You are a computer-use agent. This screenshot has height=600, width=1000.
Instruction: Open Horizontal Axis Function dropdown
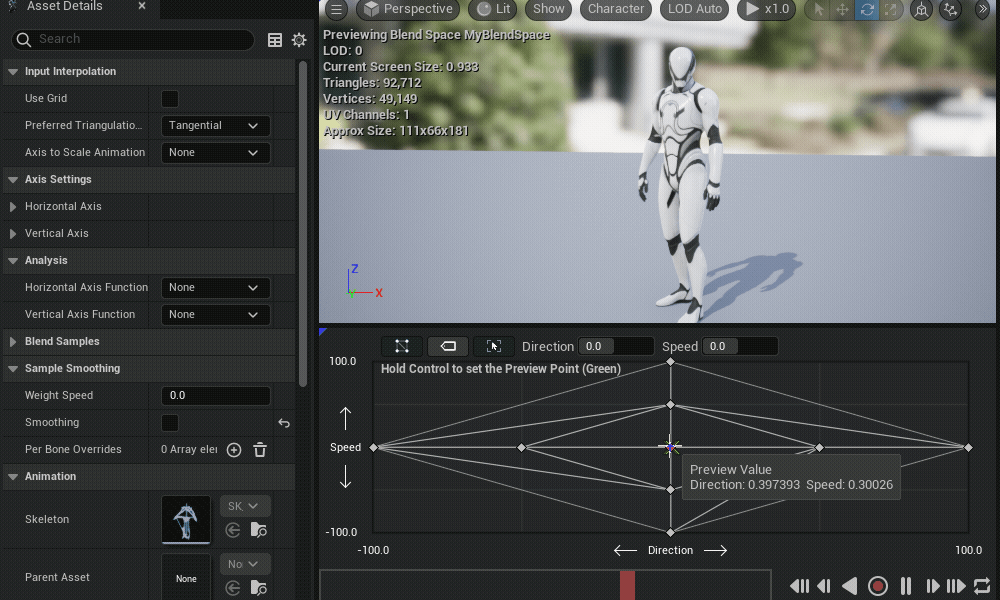(x=215, y=288)
